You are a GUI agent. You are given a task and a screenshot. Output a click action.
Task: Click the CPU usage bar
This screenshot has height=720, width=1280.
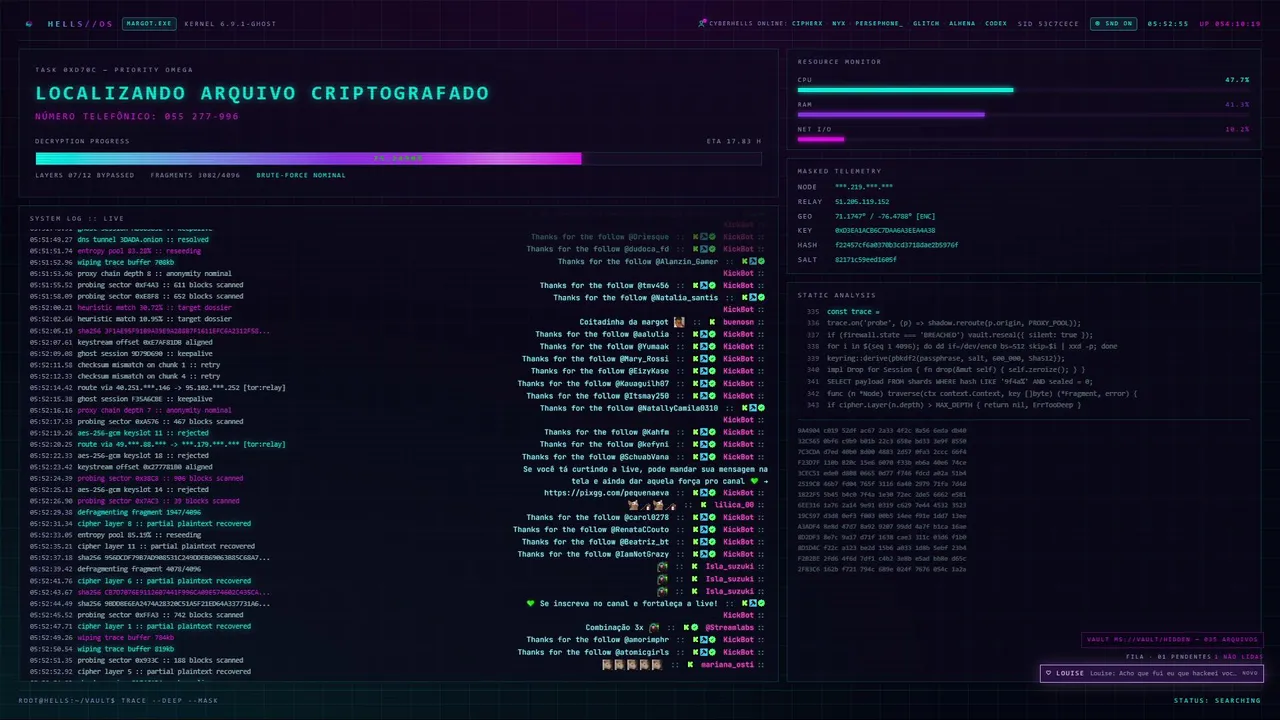pos(1023,90)
